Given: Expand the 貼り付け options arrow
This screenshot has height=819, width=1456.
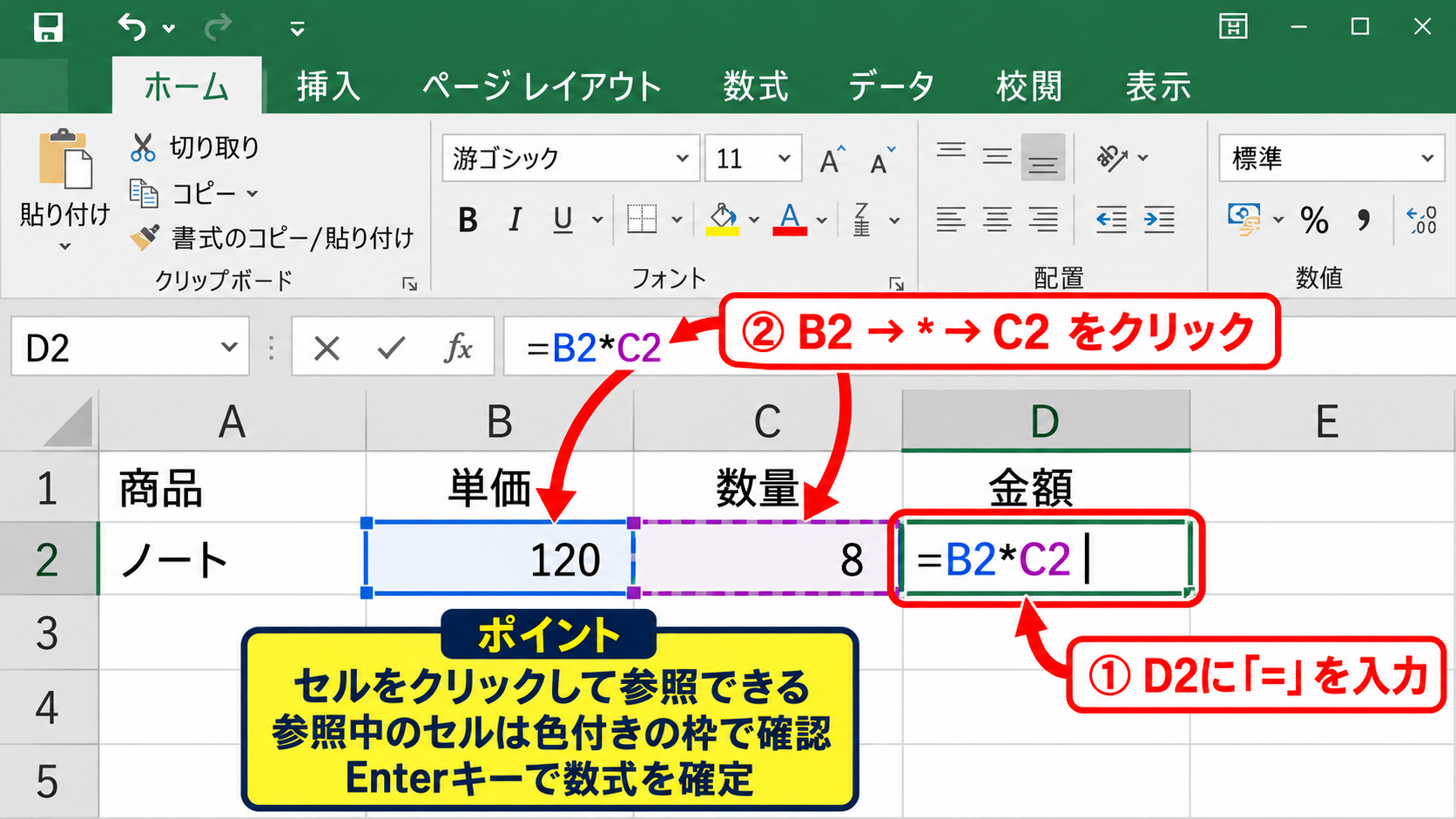Looking at the screenshot, I should (x=64, y=247).
